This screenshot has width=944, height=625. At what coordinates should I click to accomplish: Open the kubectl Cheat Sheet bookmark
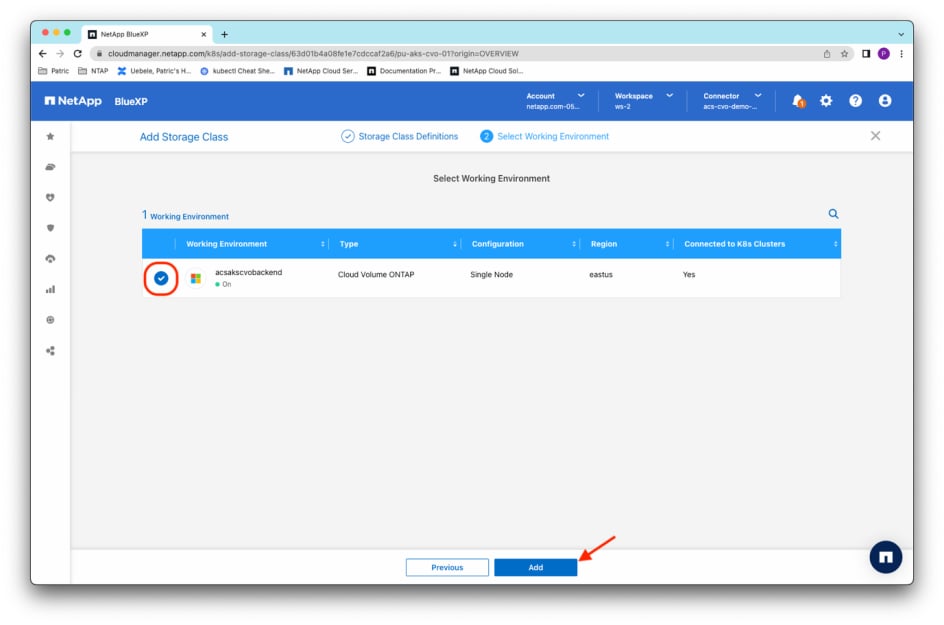pyautogui.click(x=237, y=71)
